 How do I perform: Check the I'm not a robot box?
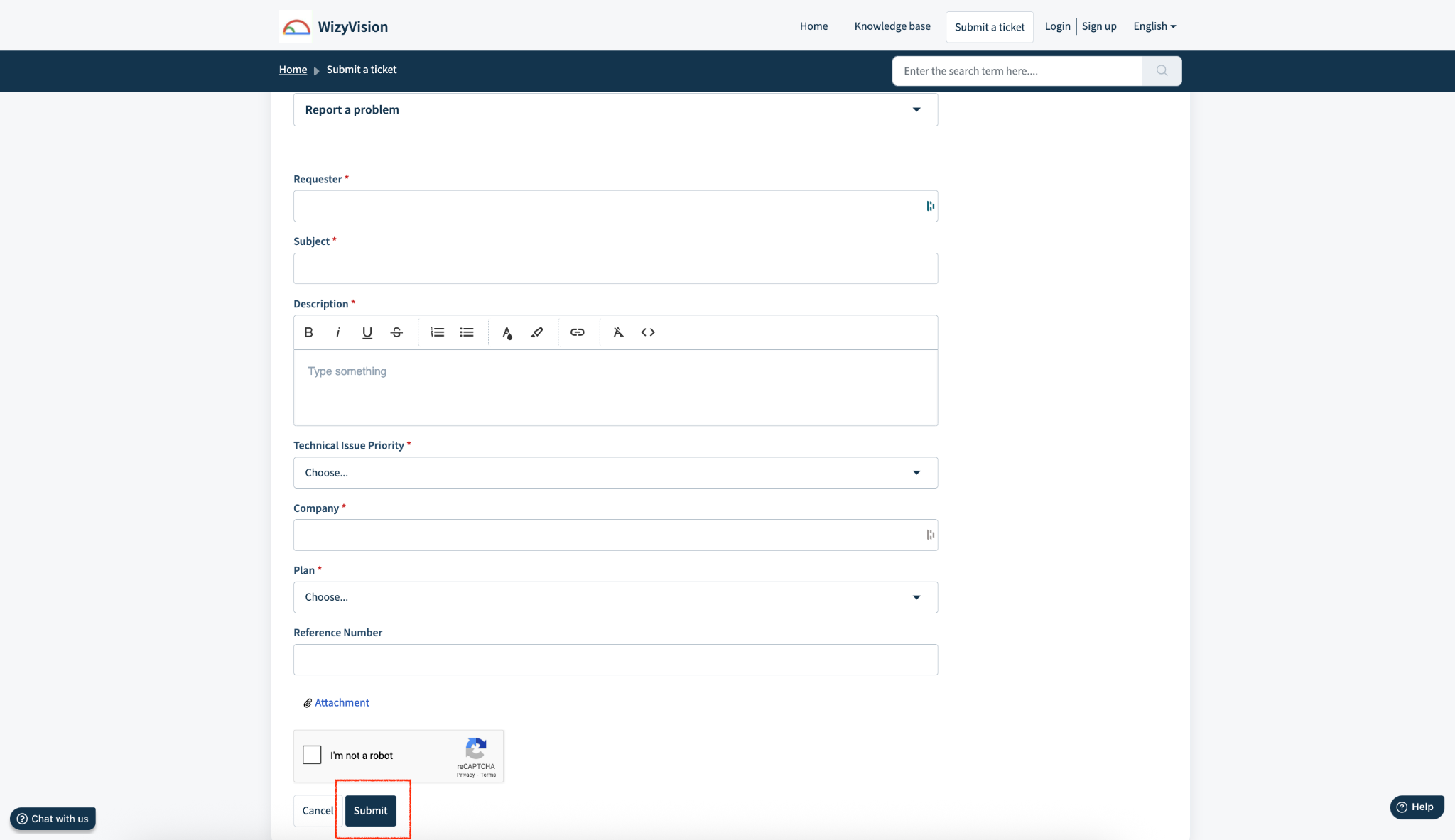point(312,755)
